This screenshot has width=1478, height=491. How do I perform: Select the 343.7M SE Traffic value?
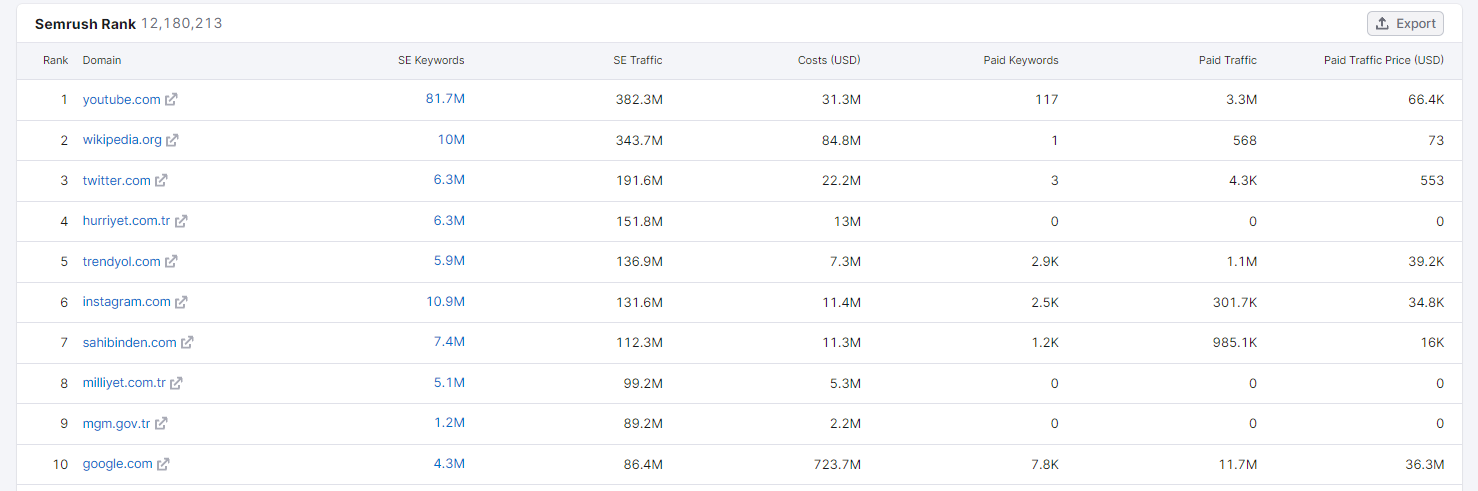point(639,140)
